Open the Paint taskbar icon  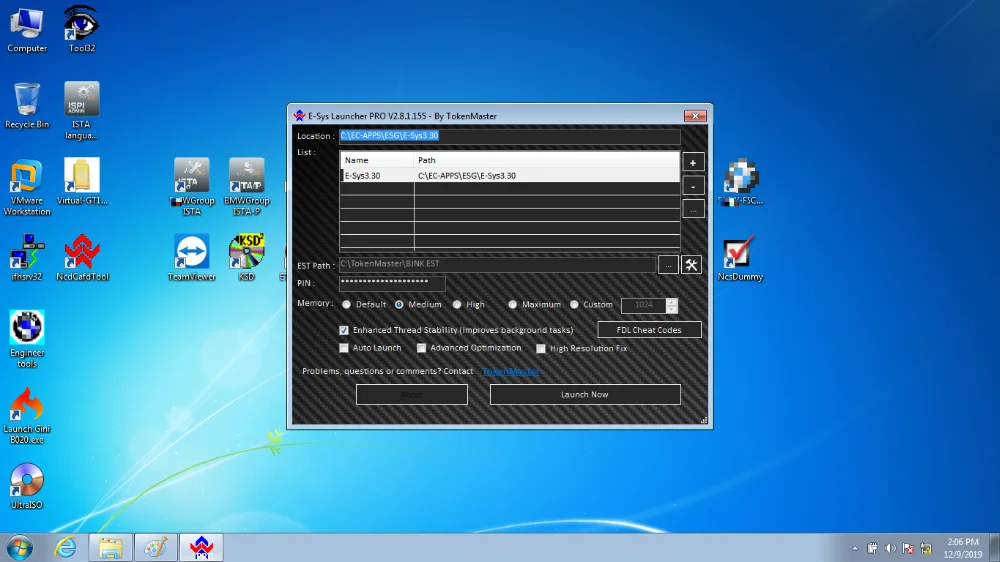156,548
